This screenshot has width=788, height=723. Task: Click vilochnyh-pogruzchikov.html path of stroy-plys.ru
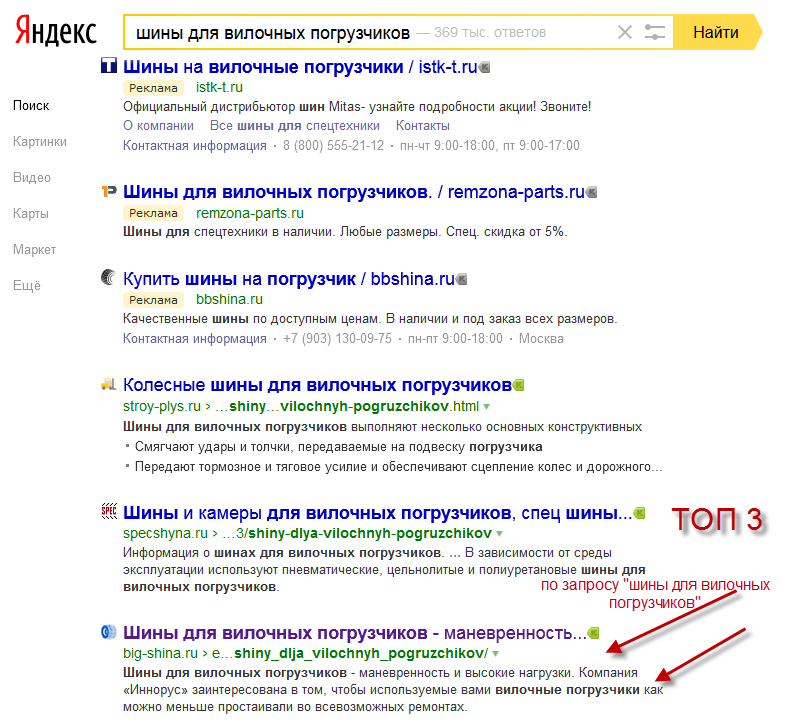(x=379, y=406)
